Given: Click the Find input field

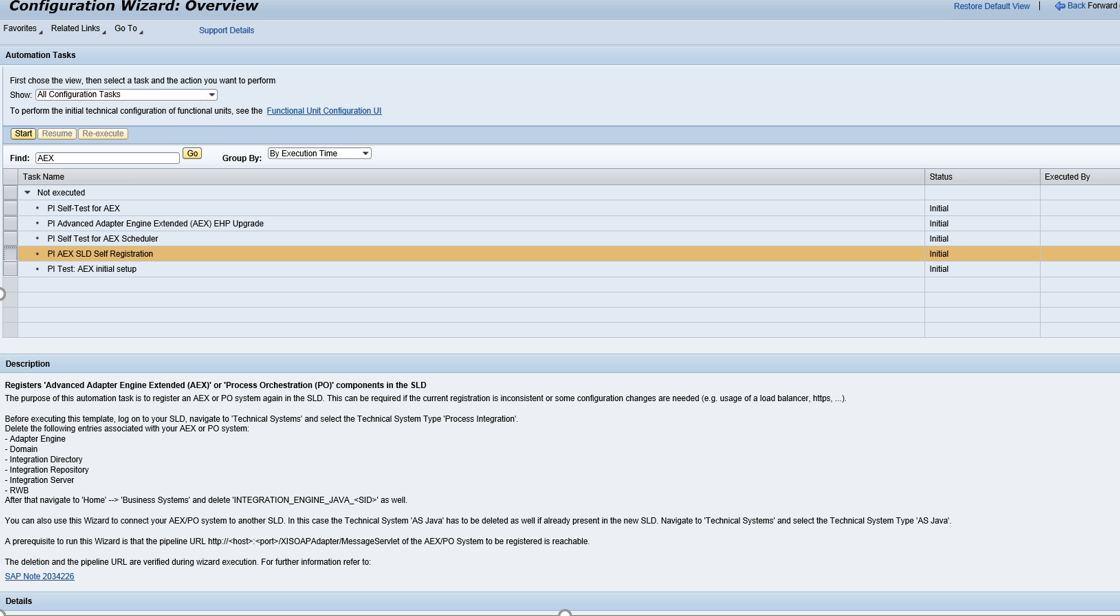Looking at the screenshot, I should click(107, 158).
